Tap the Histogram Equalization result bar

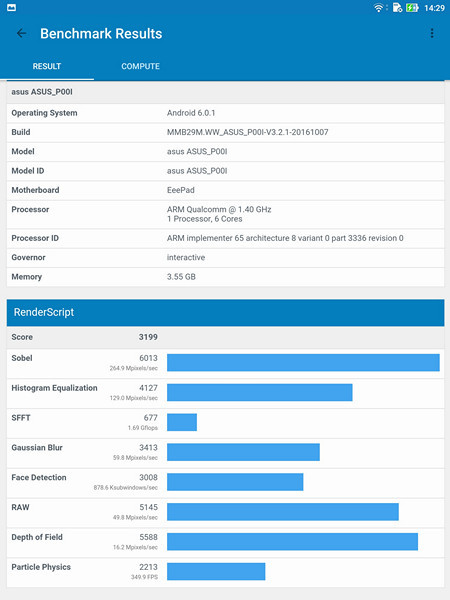point(259,392)
